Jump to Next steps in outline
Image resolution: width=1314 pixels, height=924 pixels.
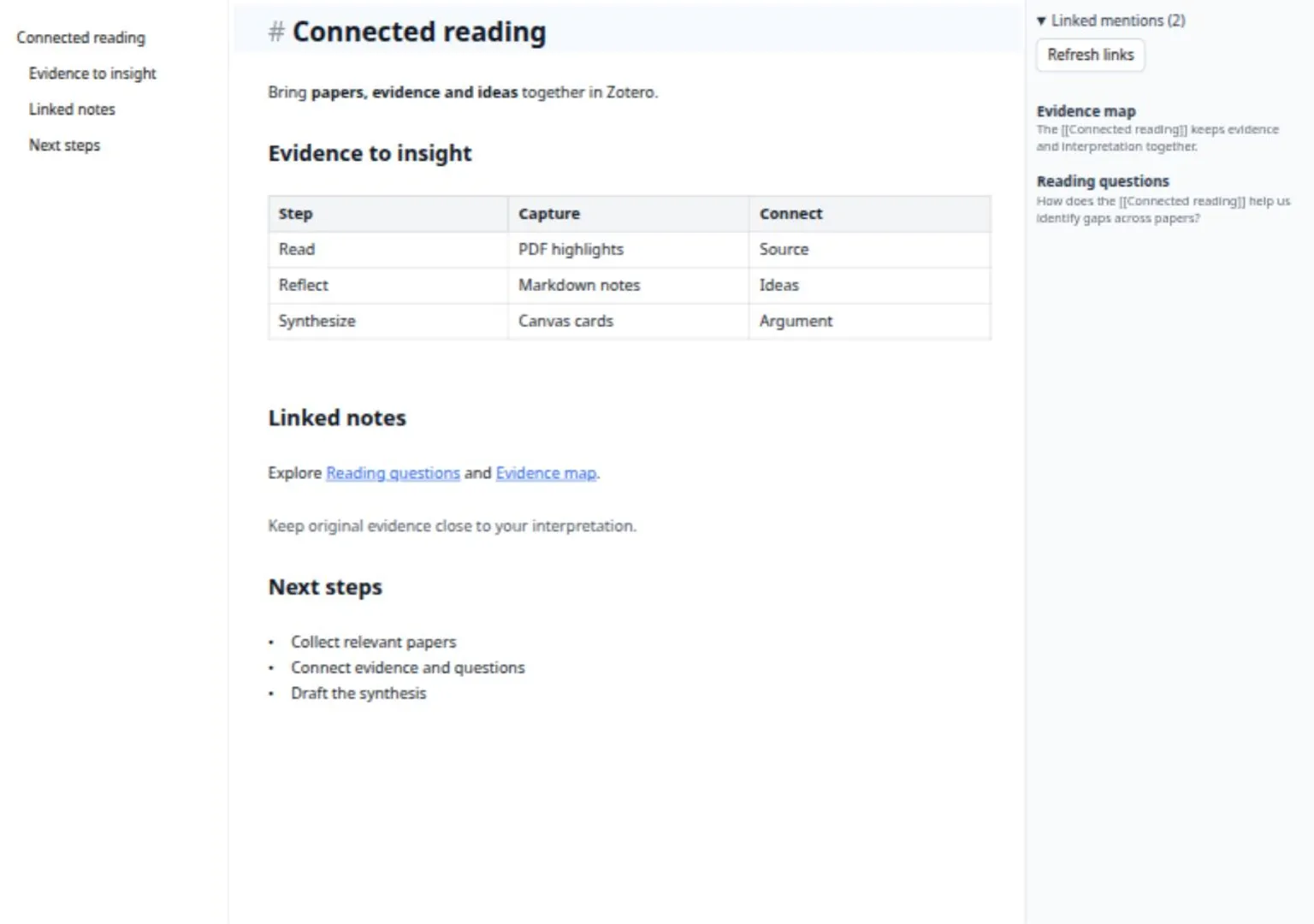point(64,145)
